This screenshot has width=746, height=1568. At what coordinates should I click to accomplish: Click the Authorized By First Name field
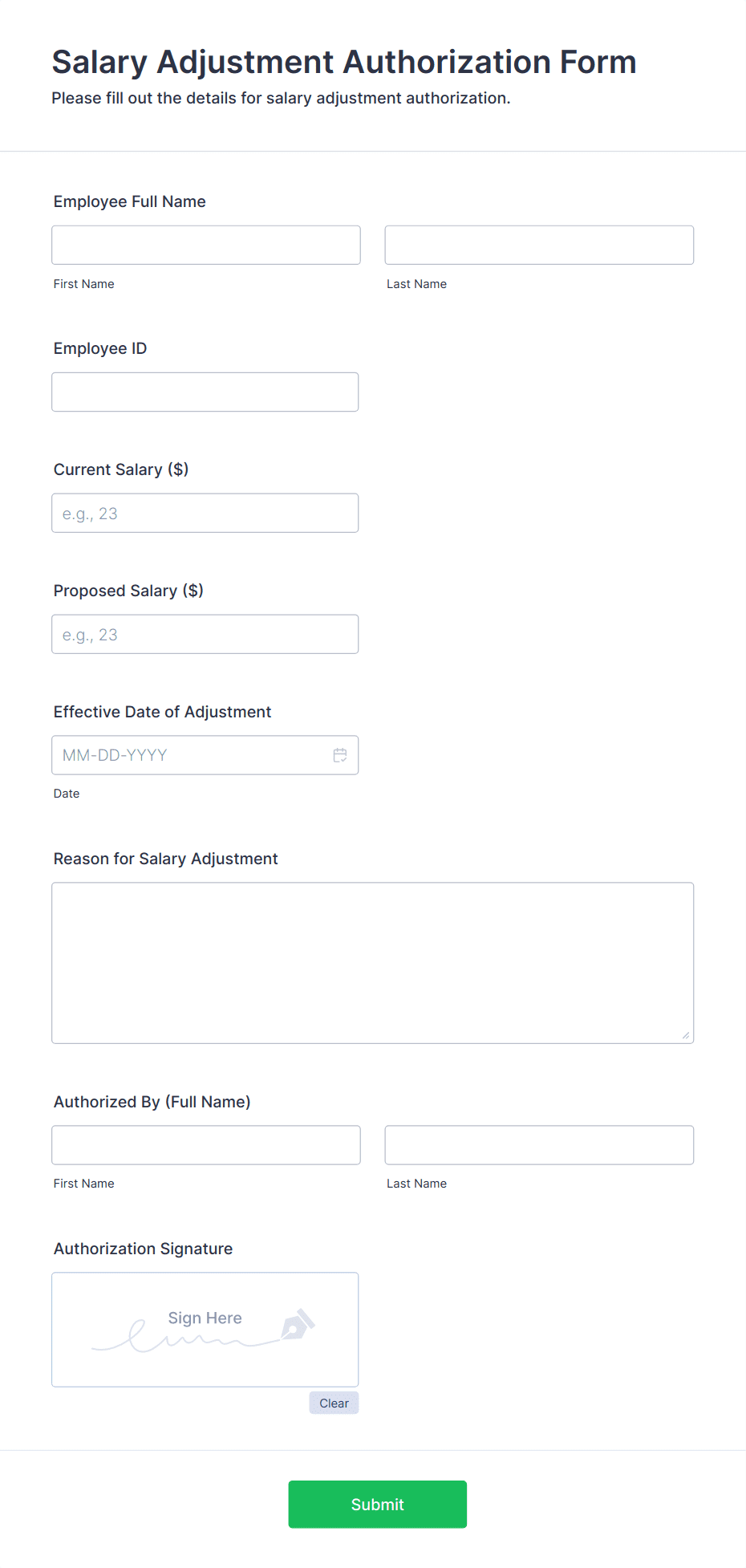205,1144
